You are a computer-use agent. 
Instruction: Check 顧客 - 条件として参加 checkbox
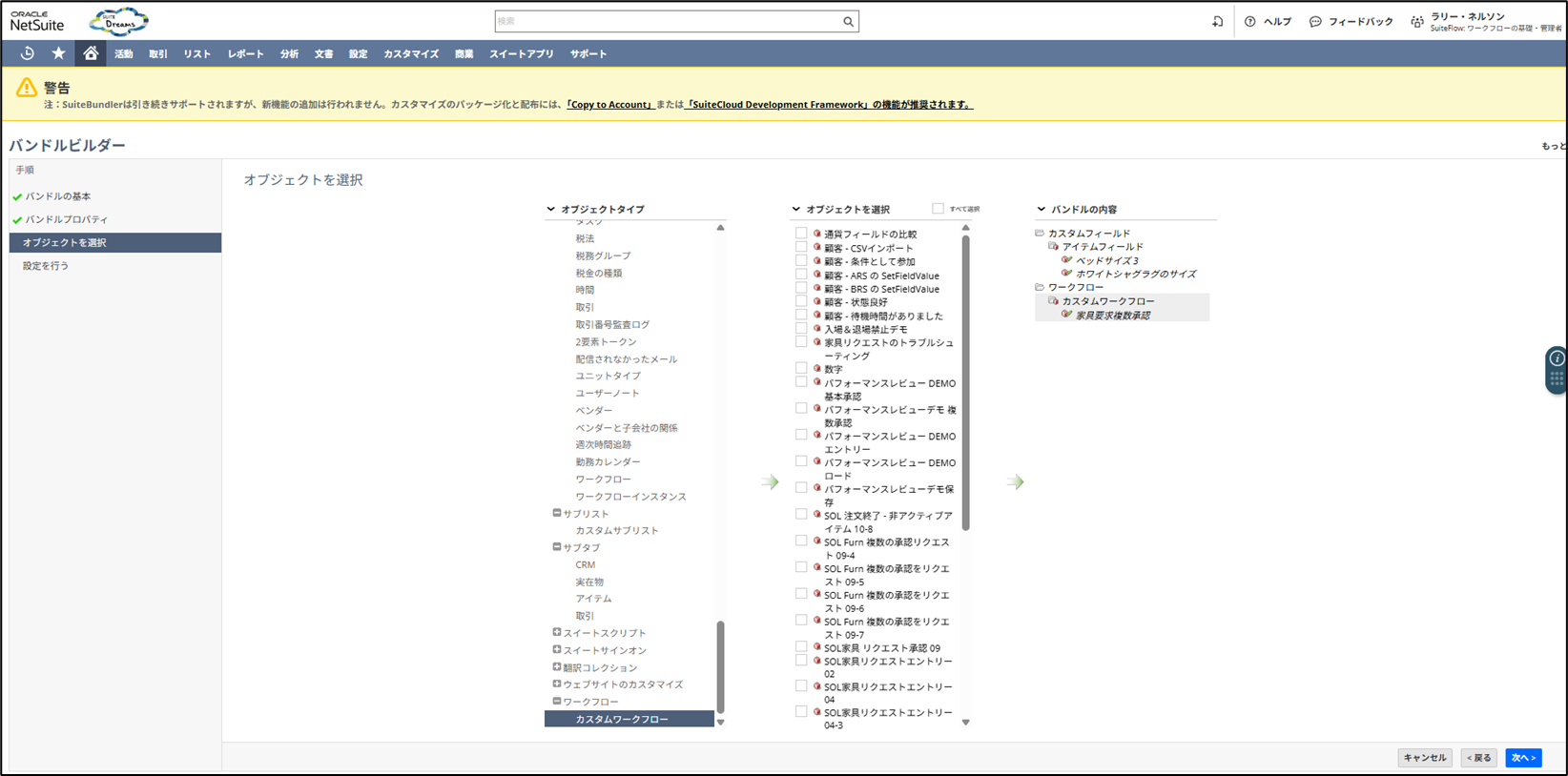[x=801, y=260]
